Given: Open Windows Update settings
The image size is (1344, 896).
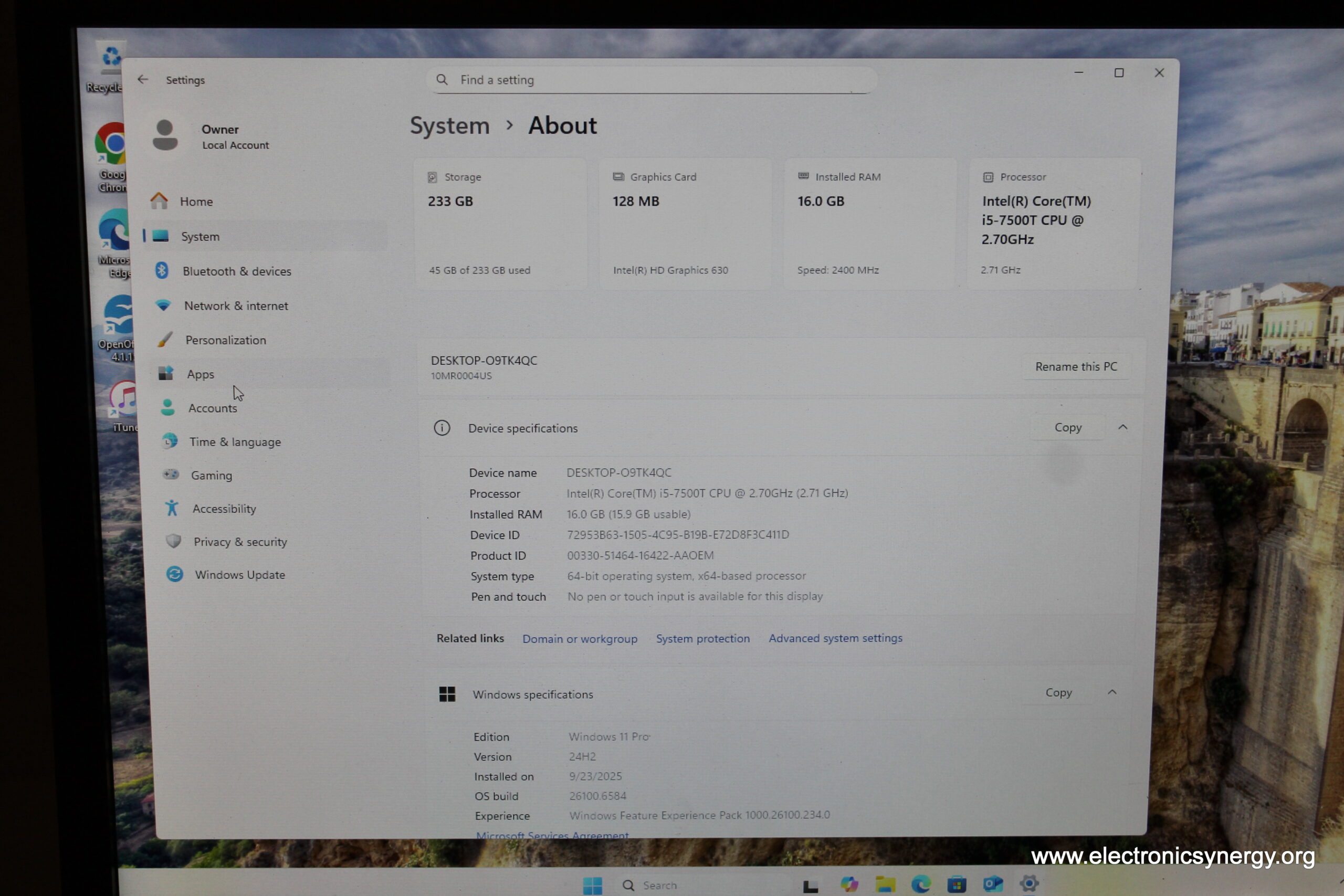Looking at the screenshot, I should click(x=239, y=575).
